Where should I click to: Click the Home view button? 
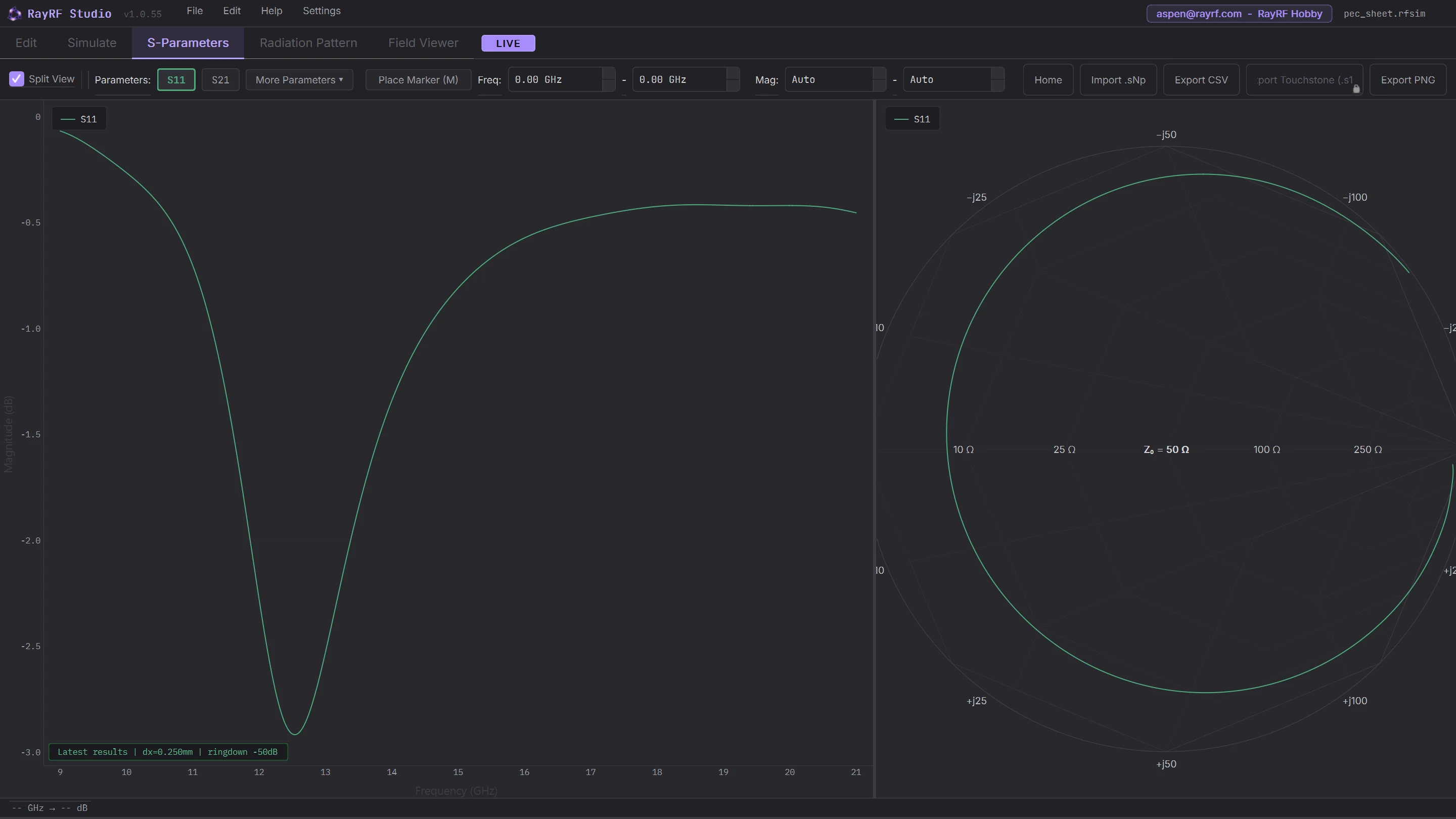click(1048, 80)
